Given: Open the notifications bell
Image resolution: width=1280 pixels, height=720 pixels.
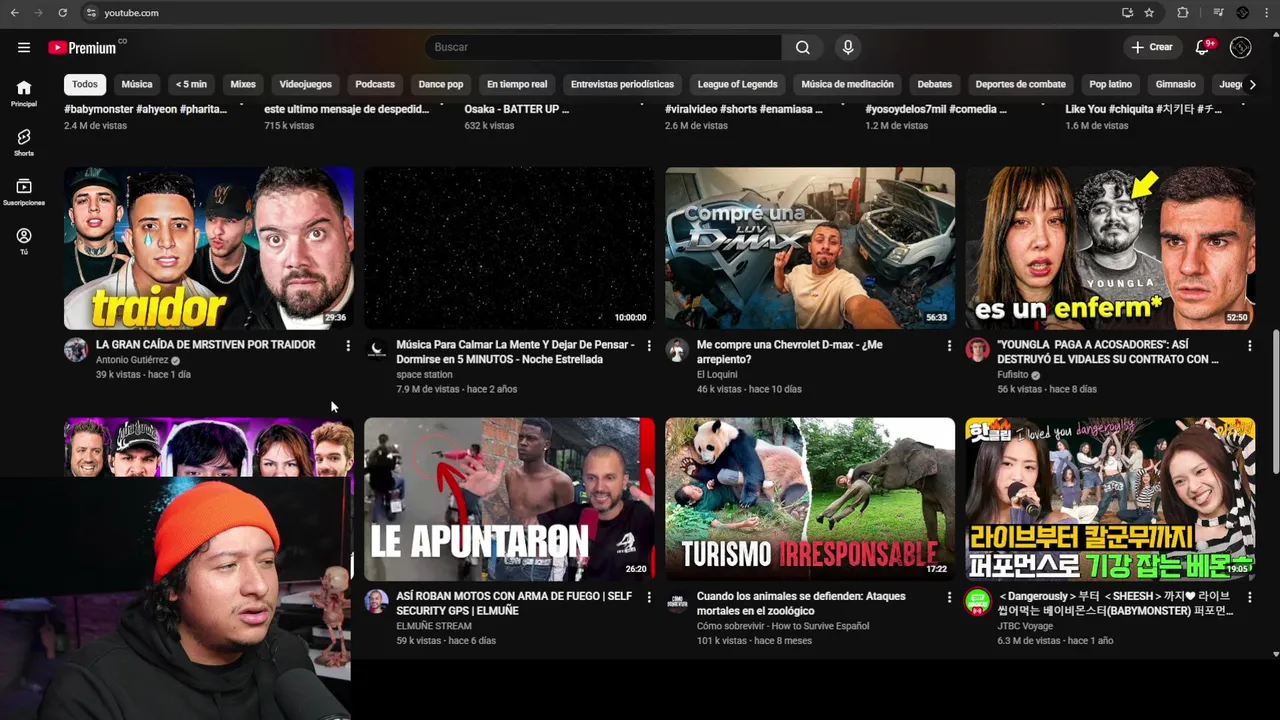Looking at the screenshot, I should pyautogui.click(x=1203, y=47).
